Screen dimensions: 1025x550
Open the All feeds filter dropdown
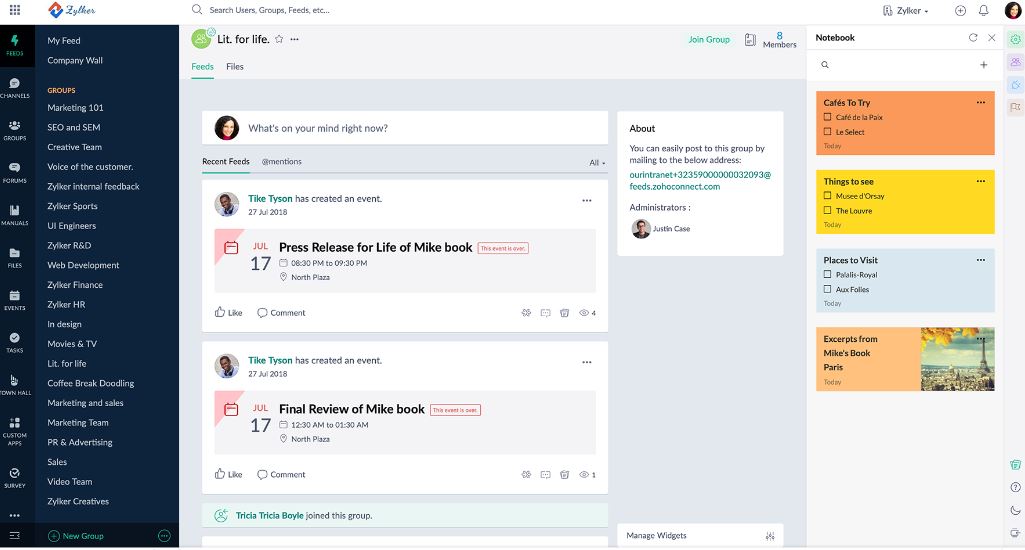[597, 162]
